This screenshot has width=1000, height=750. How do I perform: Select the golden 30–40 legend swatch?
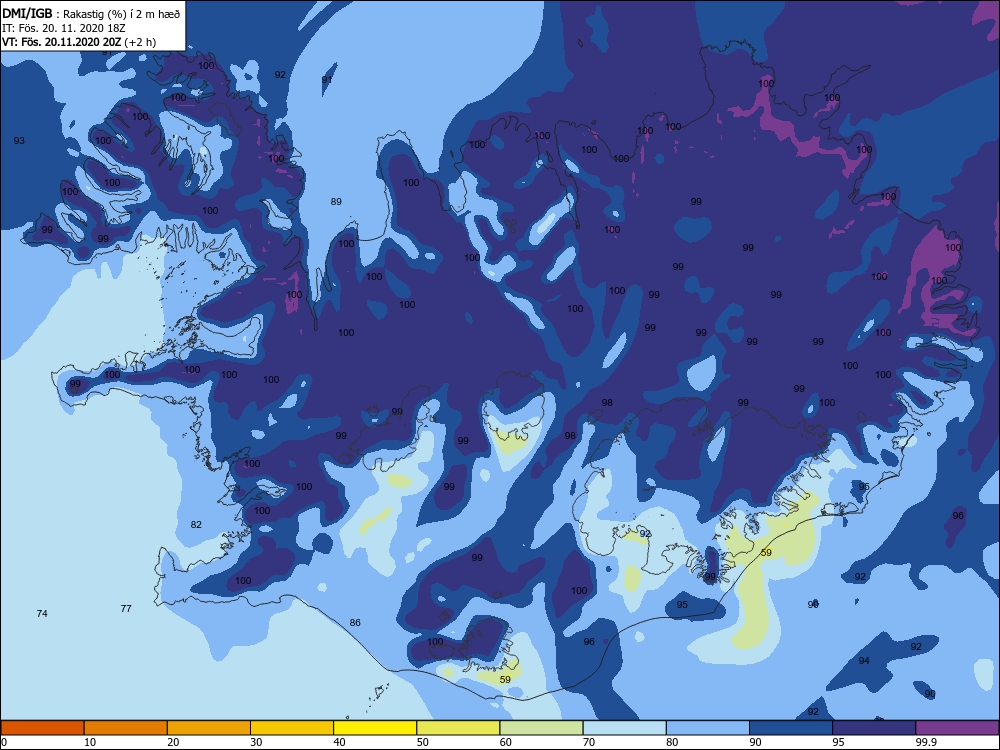pos(292,728)
